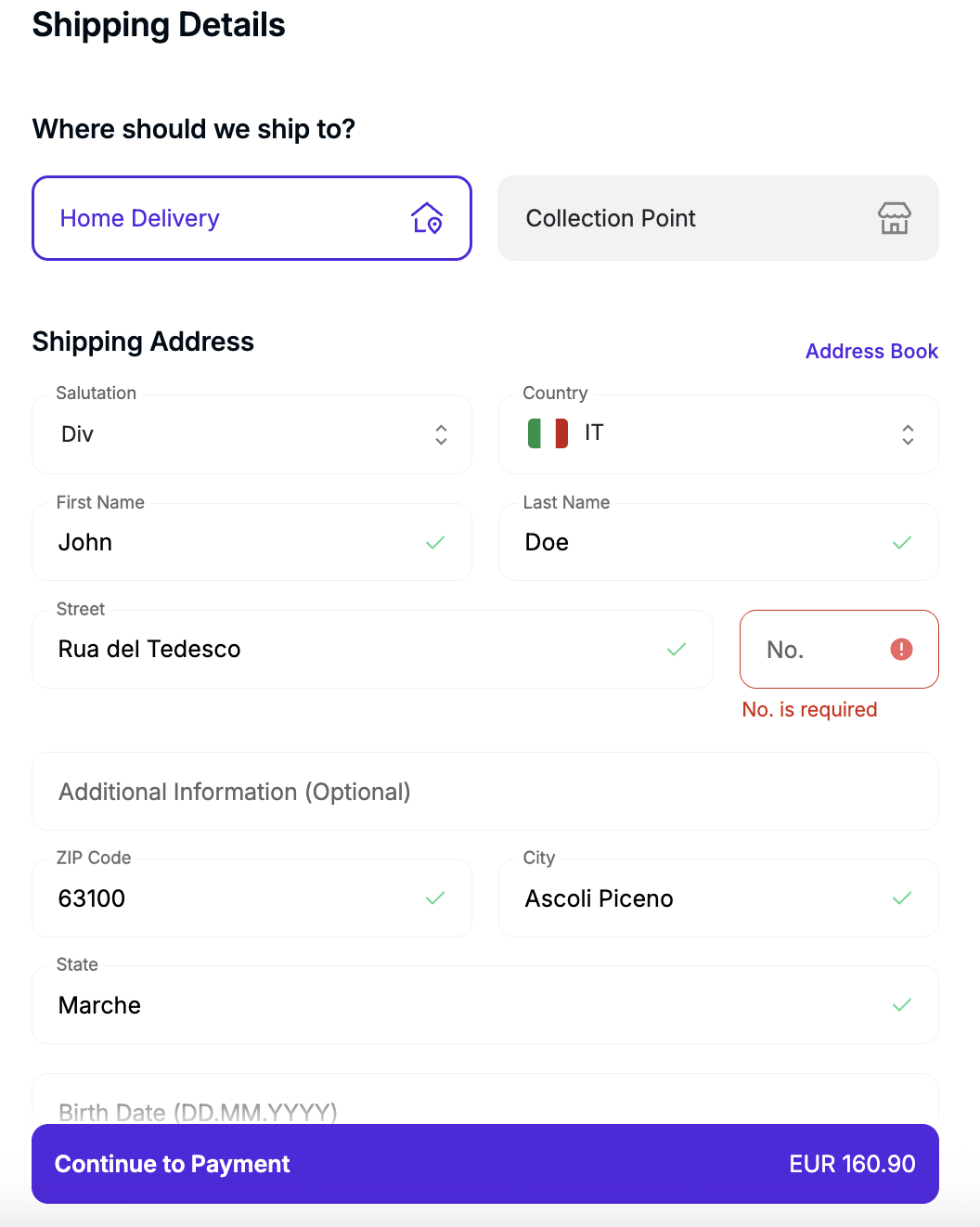Expand the Country selector
980x1227 pixels.
[718, 434]
